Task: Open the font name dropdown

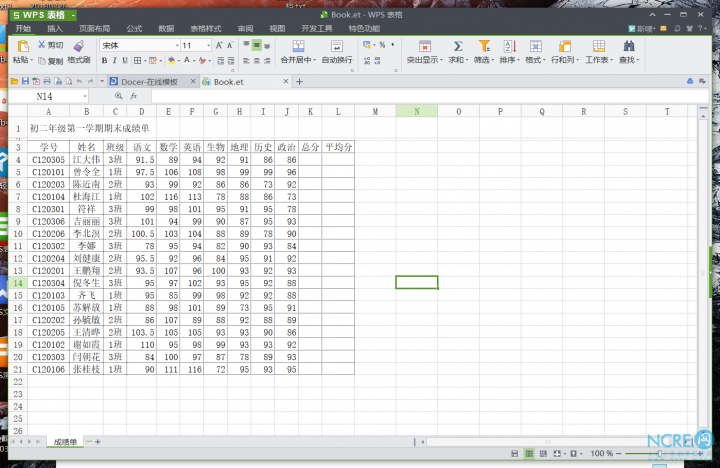Action: coord(177,45)
